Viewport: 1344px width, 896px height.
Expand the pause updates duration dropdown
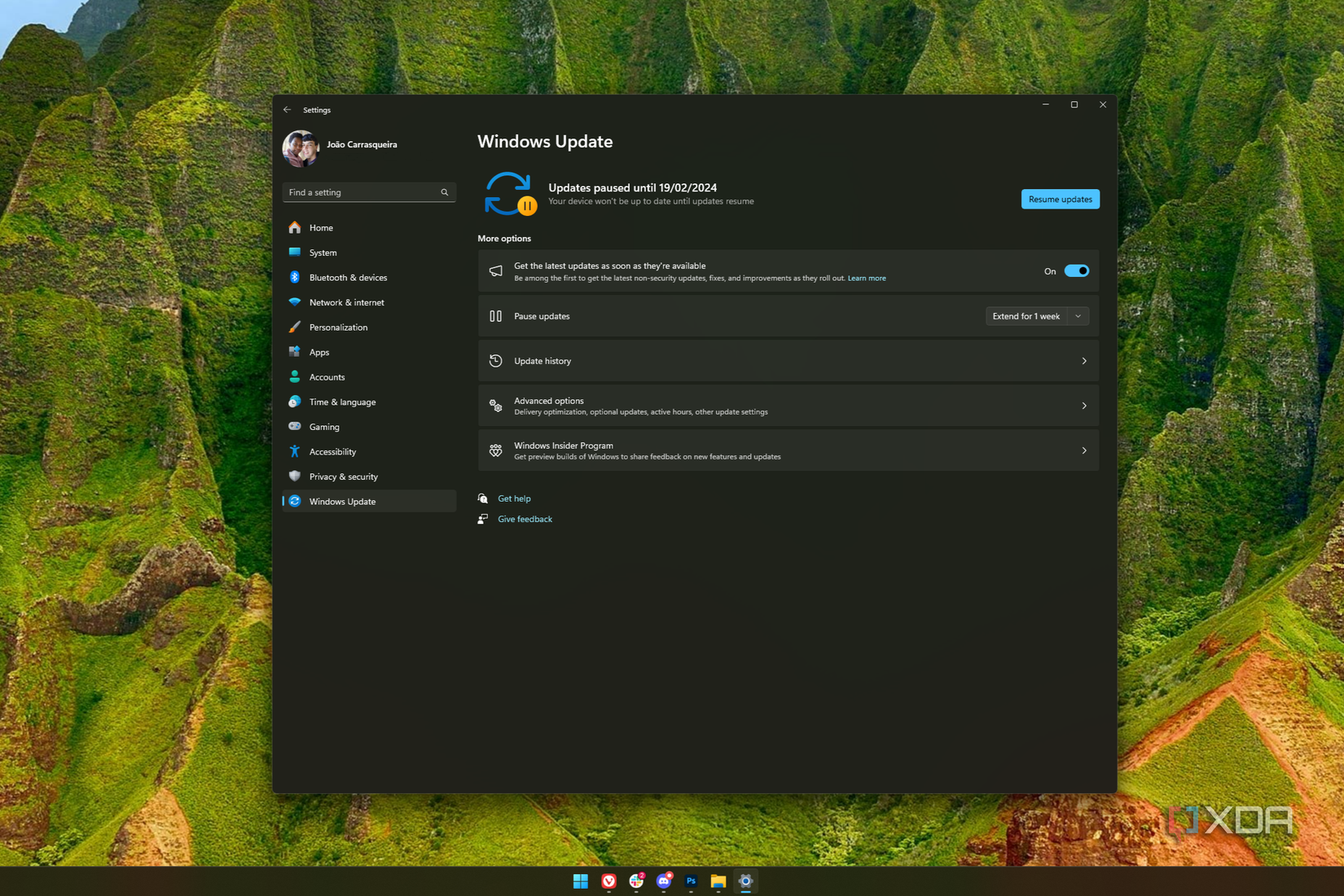(1078, 316)
